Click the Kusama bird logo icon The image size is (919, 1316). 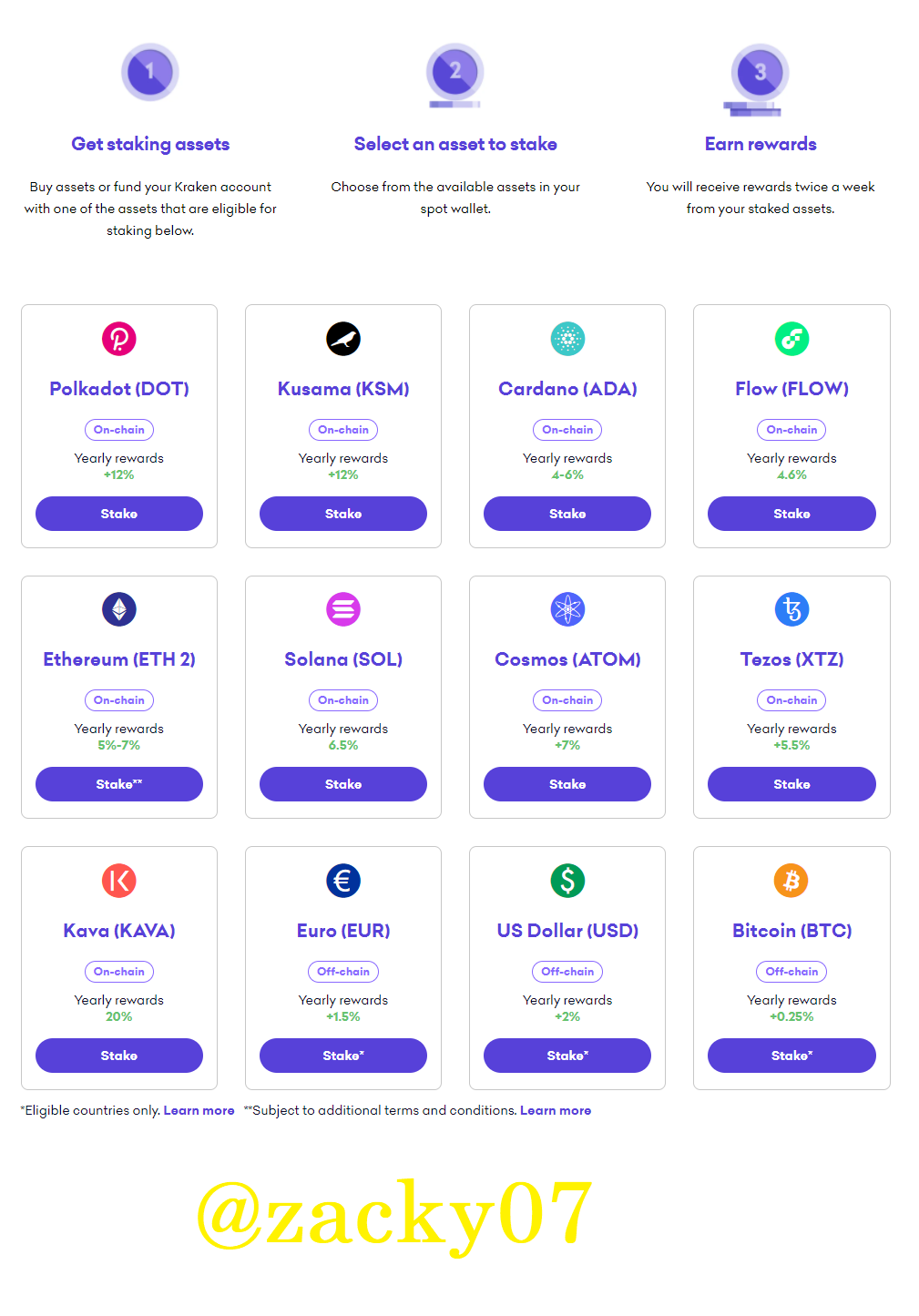tap(343, 339)
